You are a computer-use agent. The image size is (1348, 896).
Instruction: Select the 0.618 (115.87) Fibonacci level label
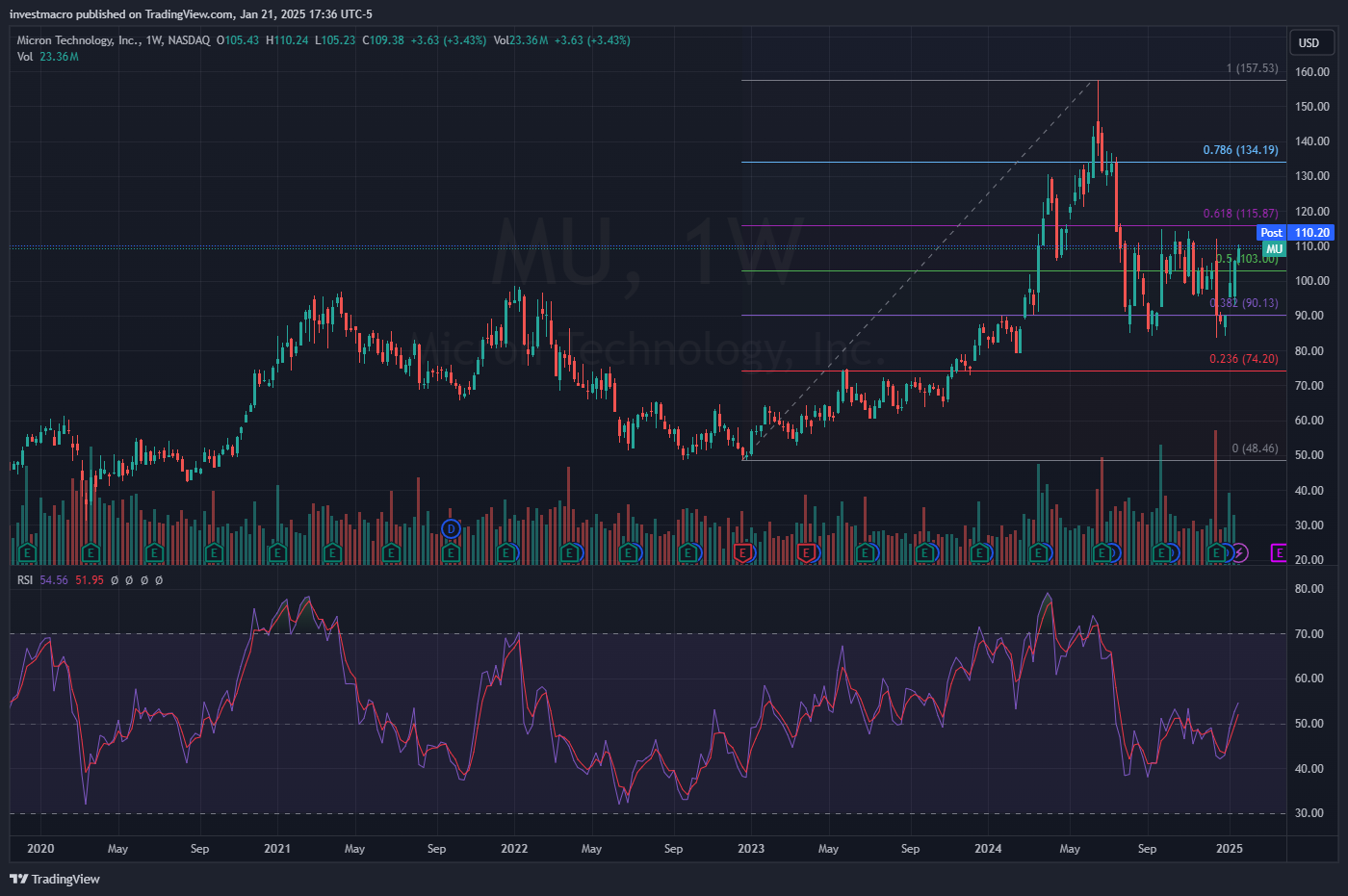coord(1240,214)
